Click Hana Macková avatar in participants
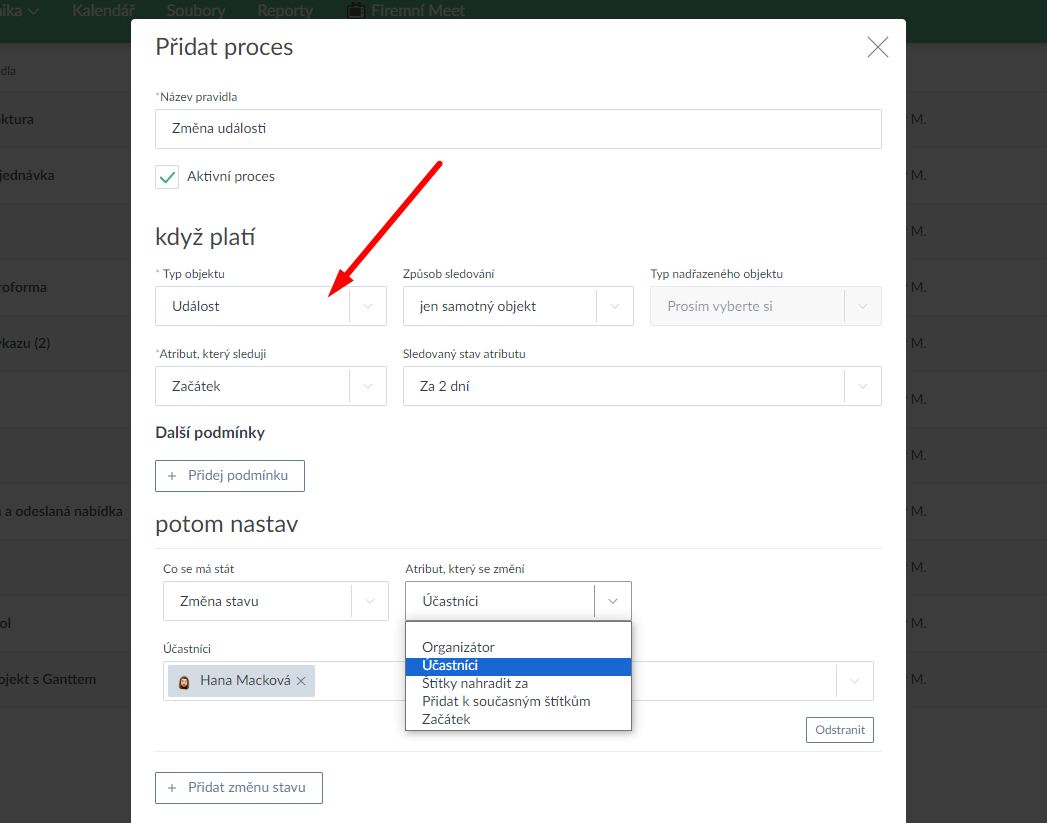 (x=184, y=681)
